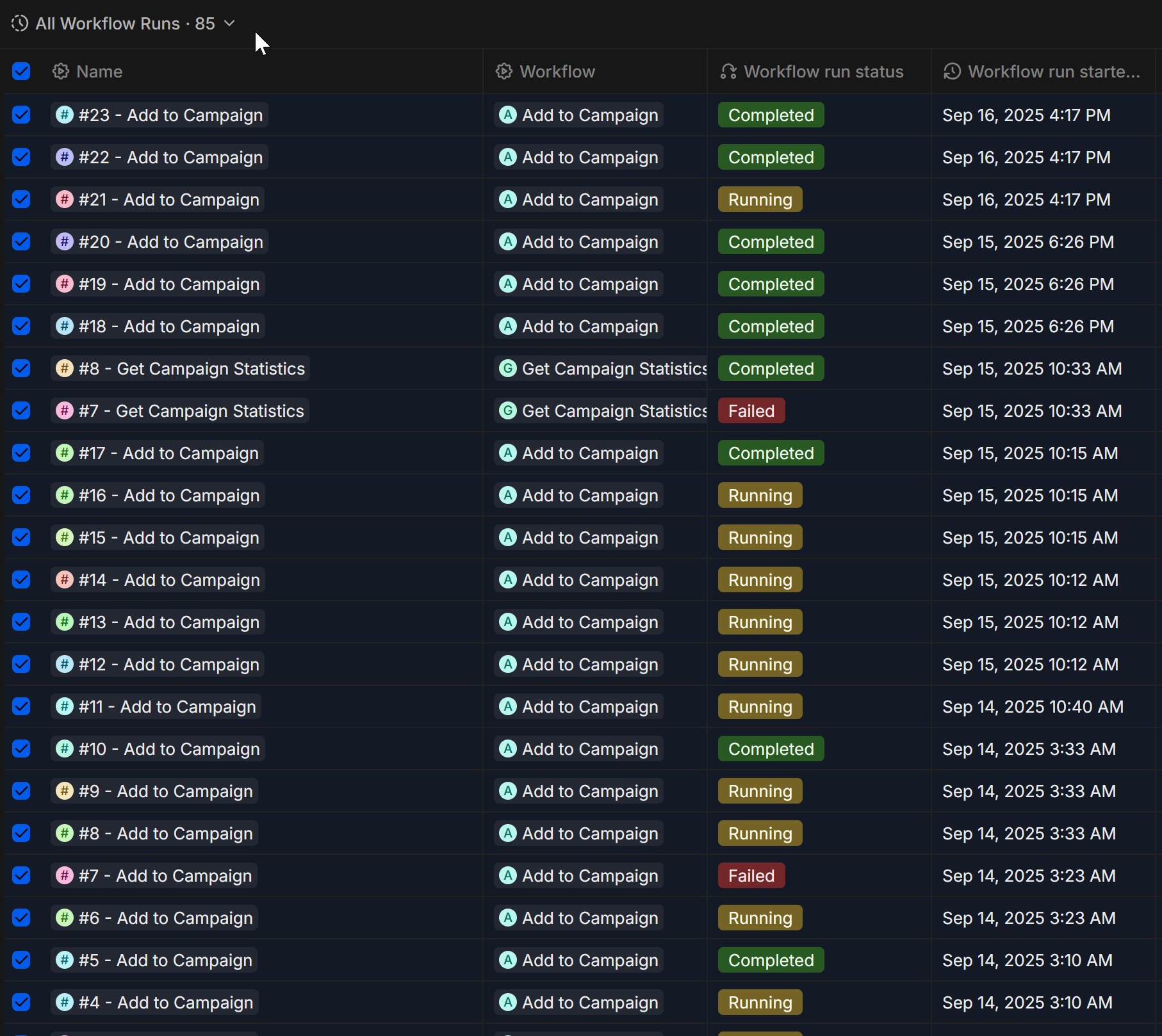Image resolution: width=1162 pixels, height=1036 pixels.
Task: Open run #23 - Add to Campaign
Action: pyautogui.click(x=160, y=115)
